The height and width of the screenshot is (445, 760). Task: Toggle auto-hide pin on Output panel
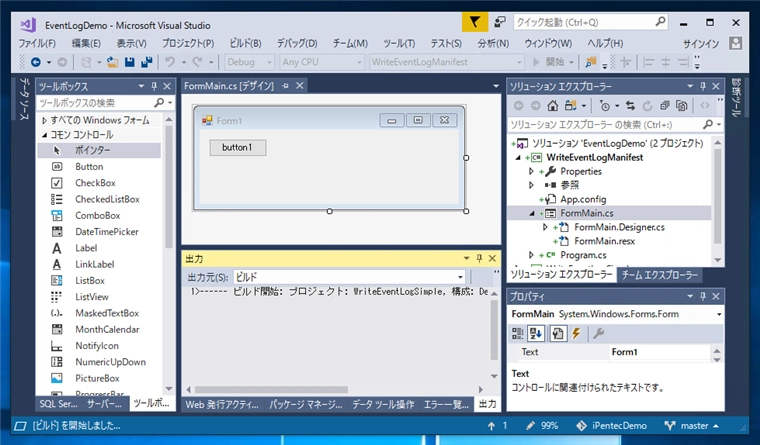coord(479,258)
